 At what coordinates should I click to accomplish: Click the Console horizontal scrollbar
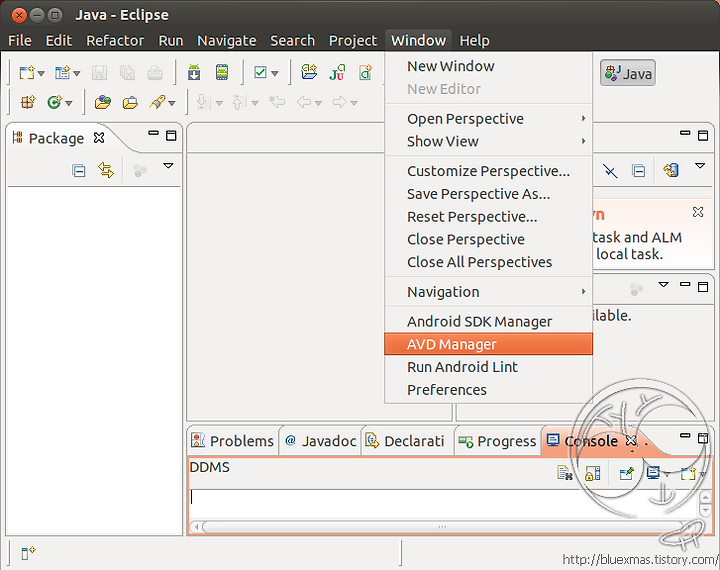click(x=444, y=527)
